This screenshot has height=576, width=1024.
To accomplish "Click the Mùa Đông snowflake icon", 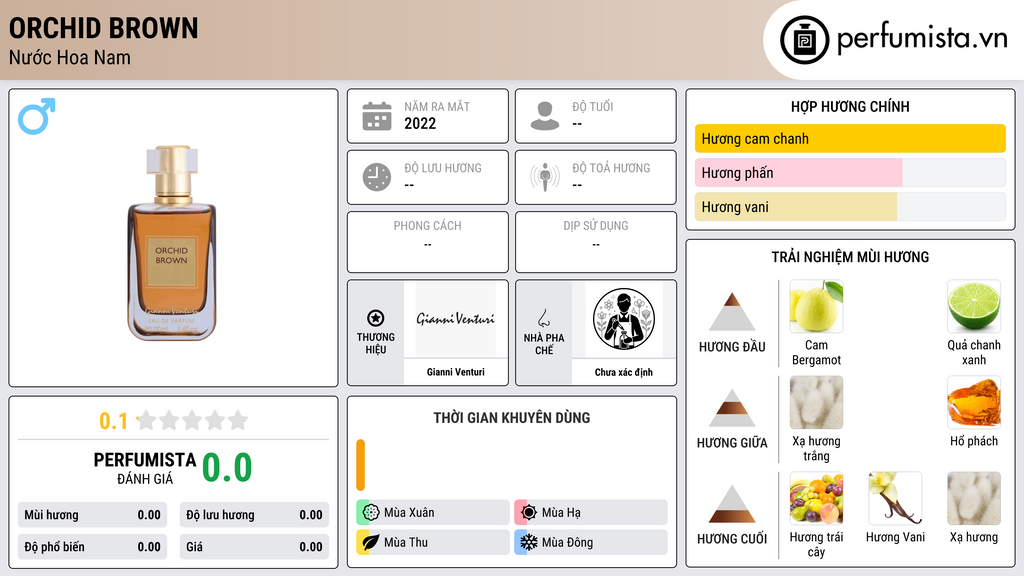I will click(x=529, y=542).
